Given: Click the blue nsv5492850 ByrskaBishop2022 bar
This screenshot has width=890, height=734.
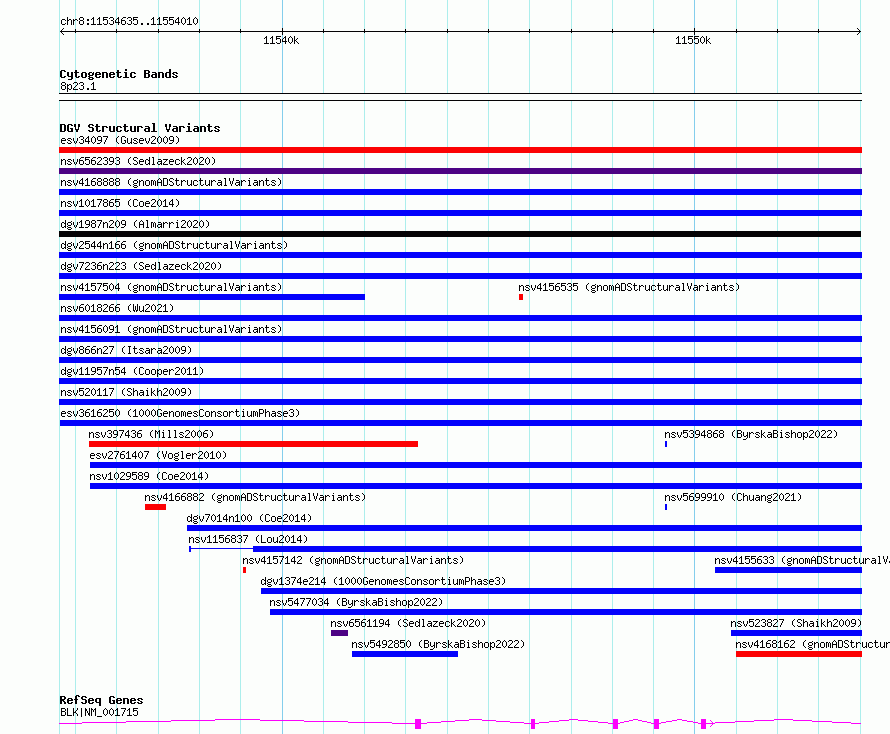Looking at the screenshot, I should tap(405, 654).
